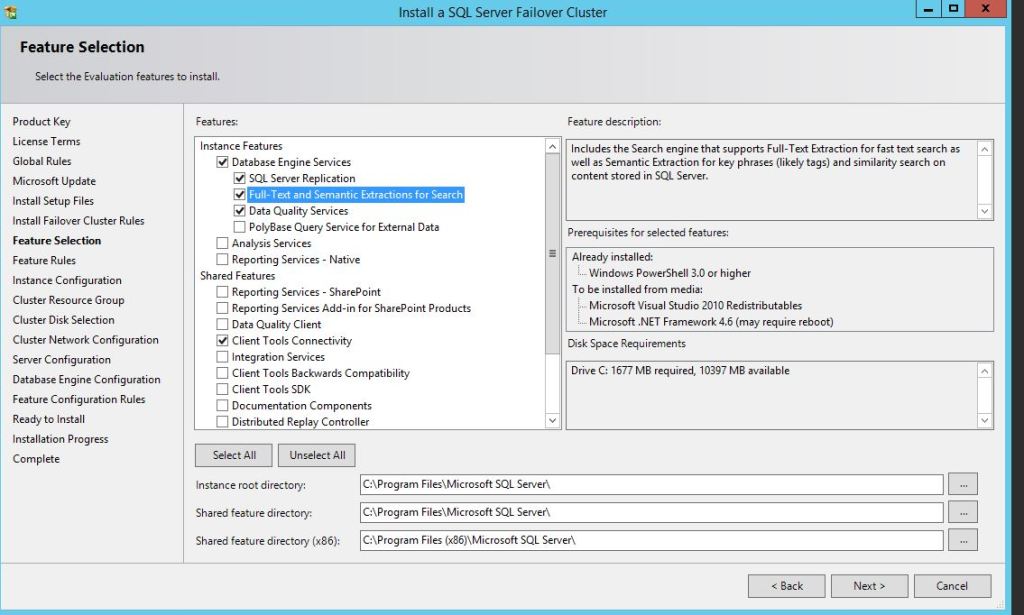
Task: Browse for the shared feature directory (x86)
Action: pos(962,540)
